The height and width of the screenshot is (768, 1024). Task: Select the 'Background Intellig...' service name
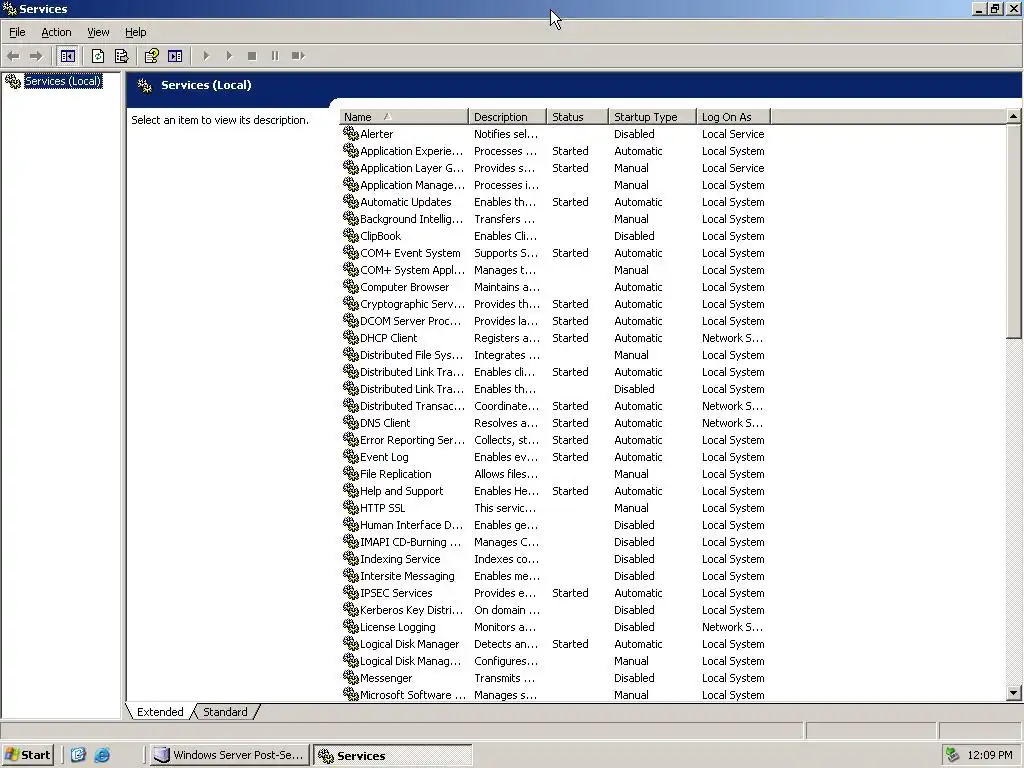411,219
